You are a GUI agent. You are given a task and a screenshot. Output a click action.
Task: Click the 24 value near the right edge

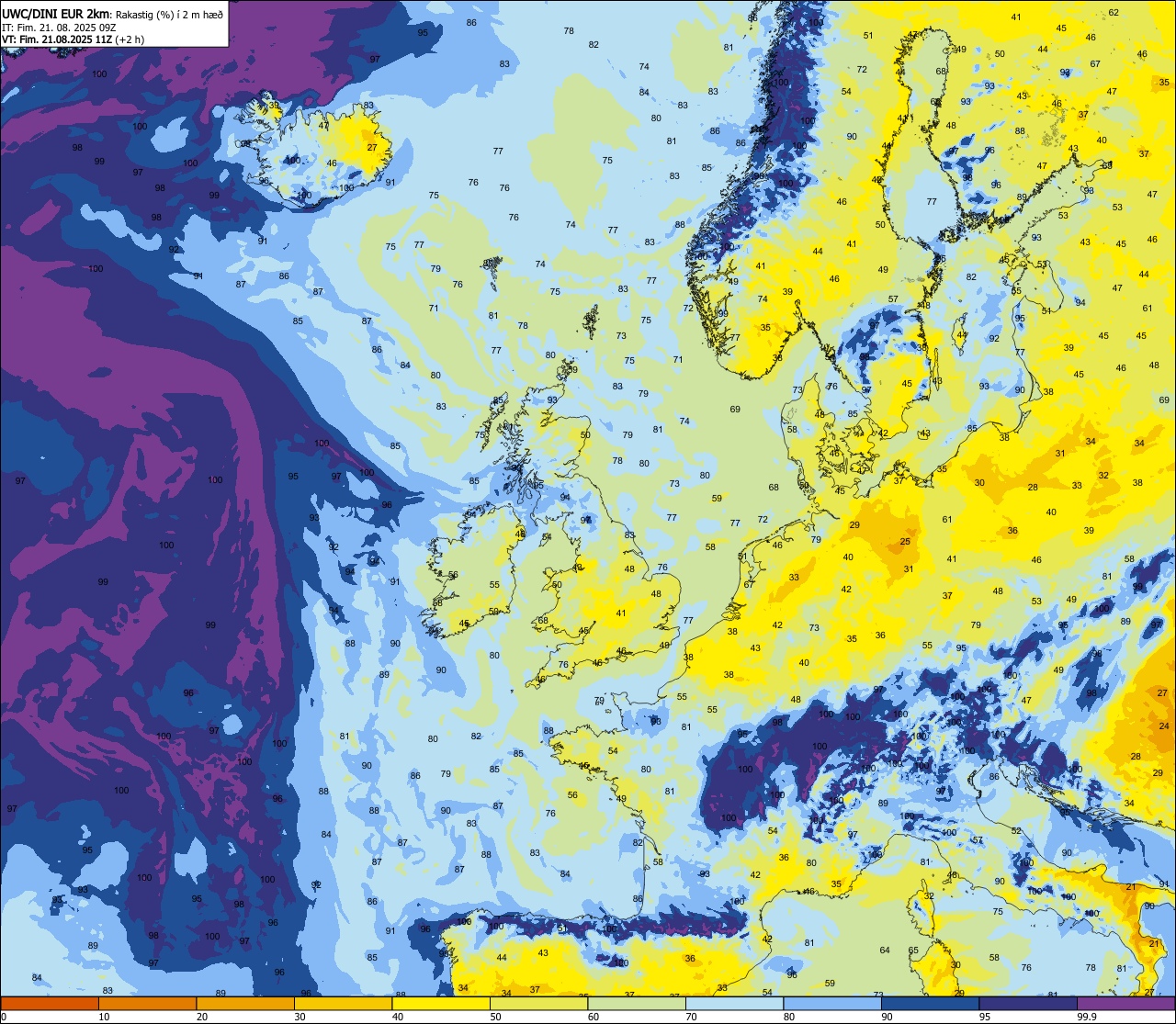tap(1163, 726)
